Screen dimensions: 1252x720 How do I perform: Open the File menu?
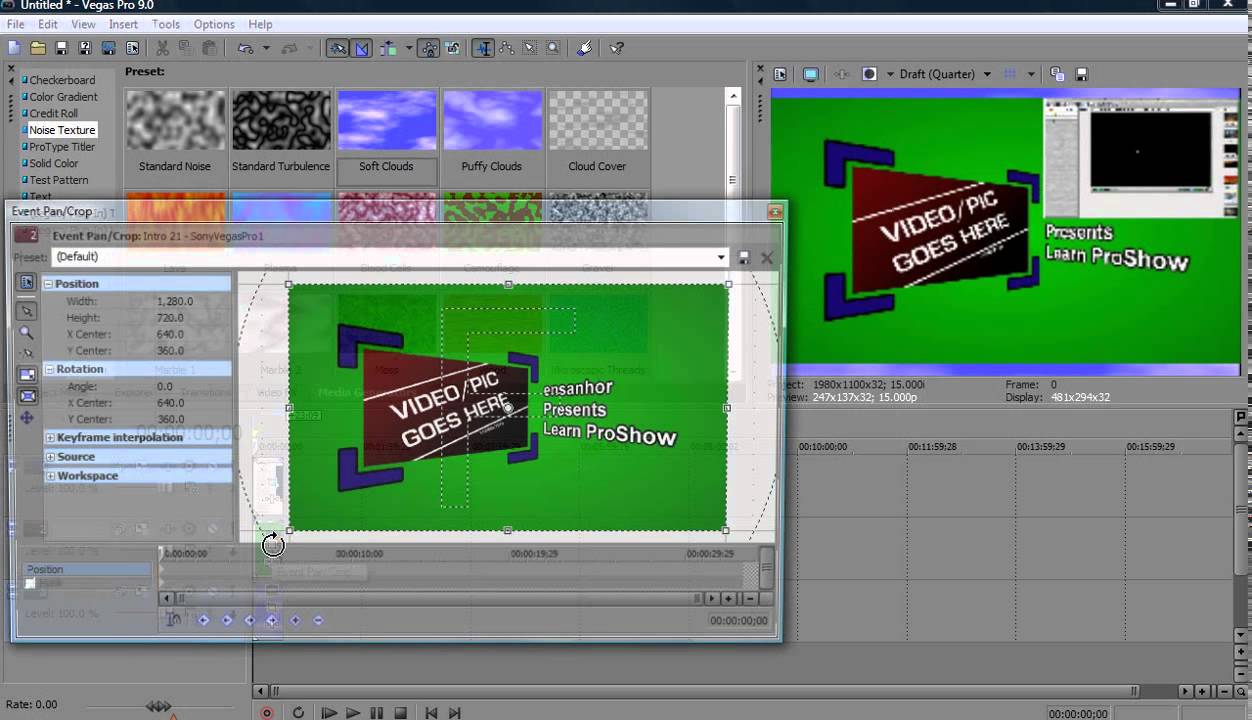(x=15, y=24)
